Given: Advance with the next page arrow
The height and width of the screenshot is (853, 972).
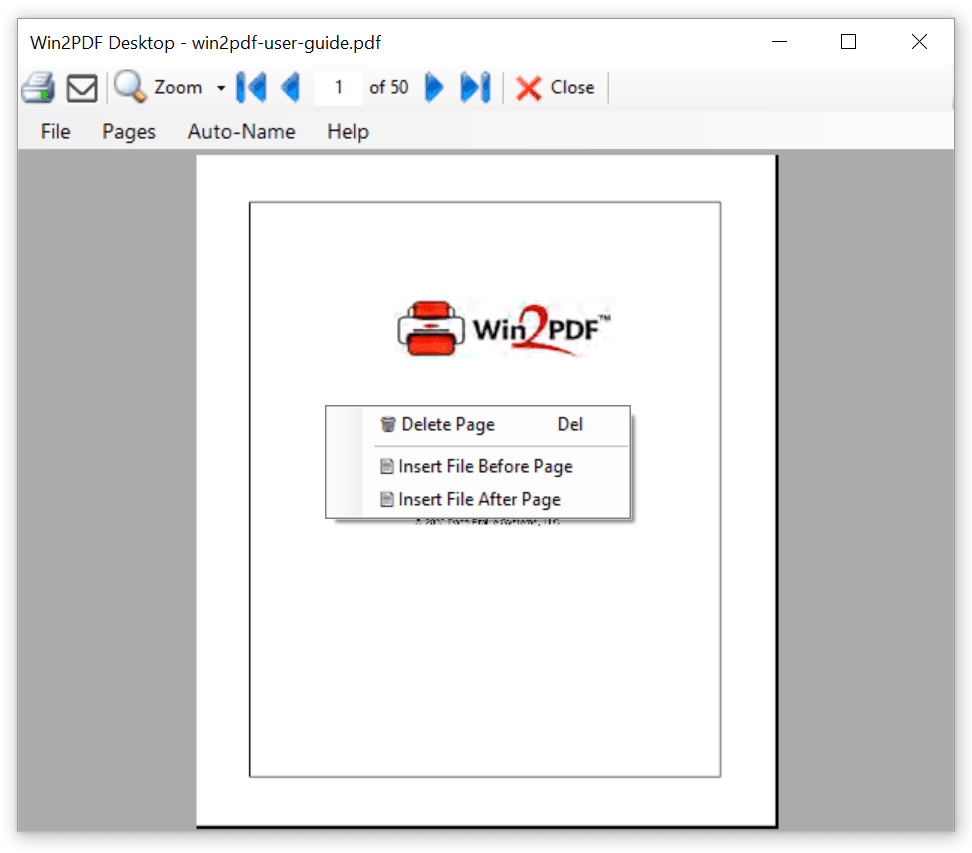Looking at the screenshot, I should (433, 87).
